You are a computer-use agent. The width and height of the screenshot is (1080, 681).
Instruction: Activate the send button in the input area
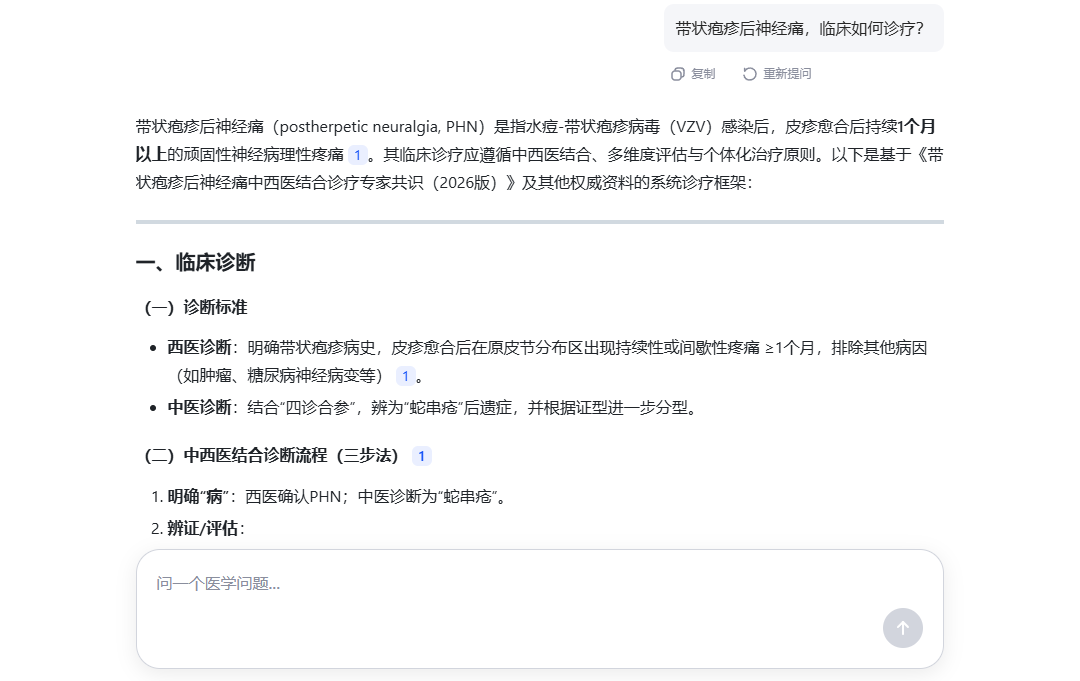(x=902, y=628)
